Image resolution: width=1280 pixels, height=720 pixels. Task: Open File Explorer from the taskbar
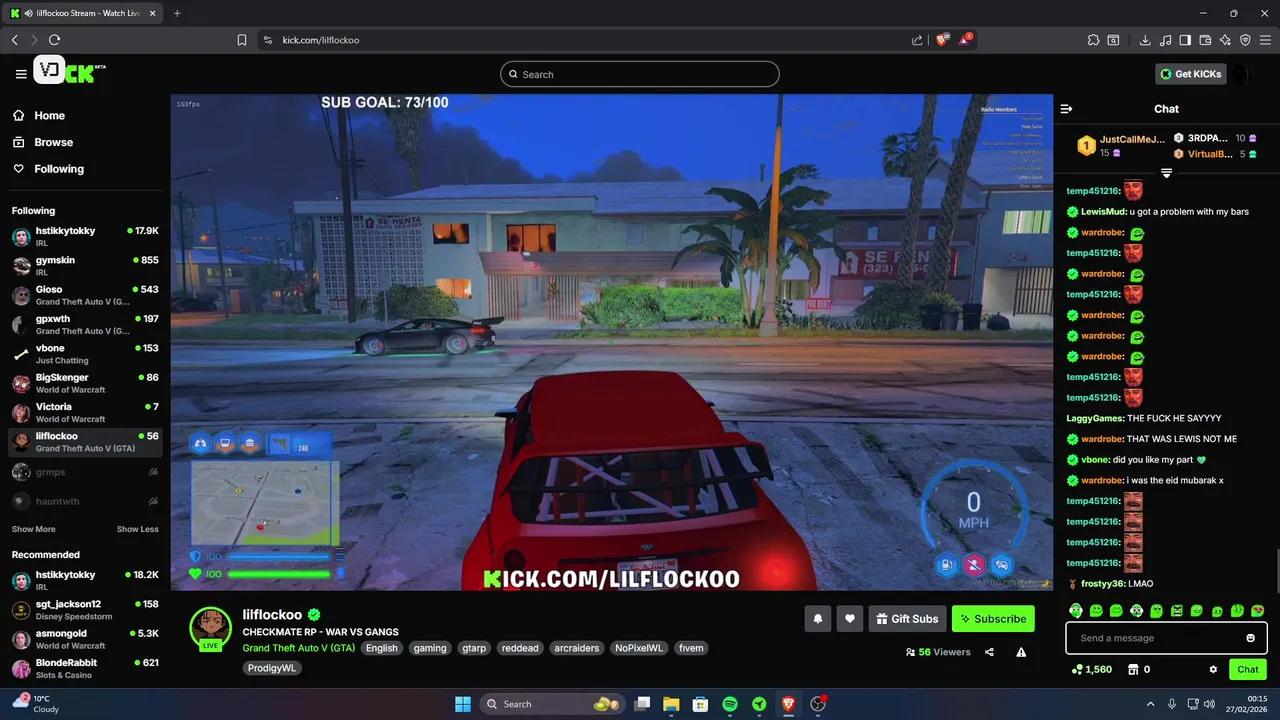[671, 704]
